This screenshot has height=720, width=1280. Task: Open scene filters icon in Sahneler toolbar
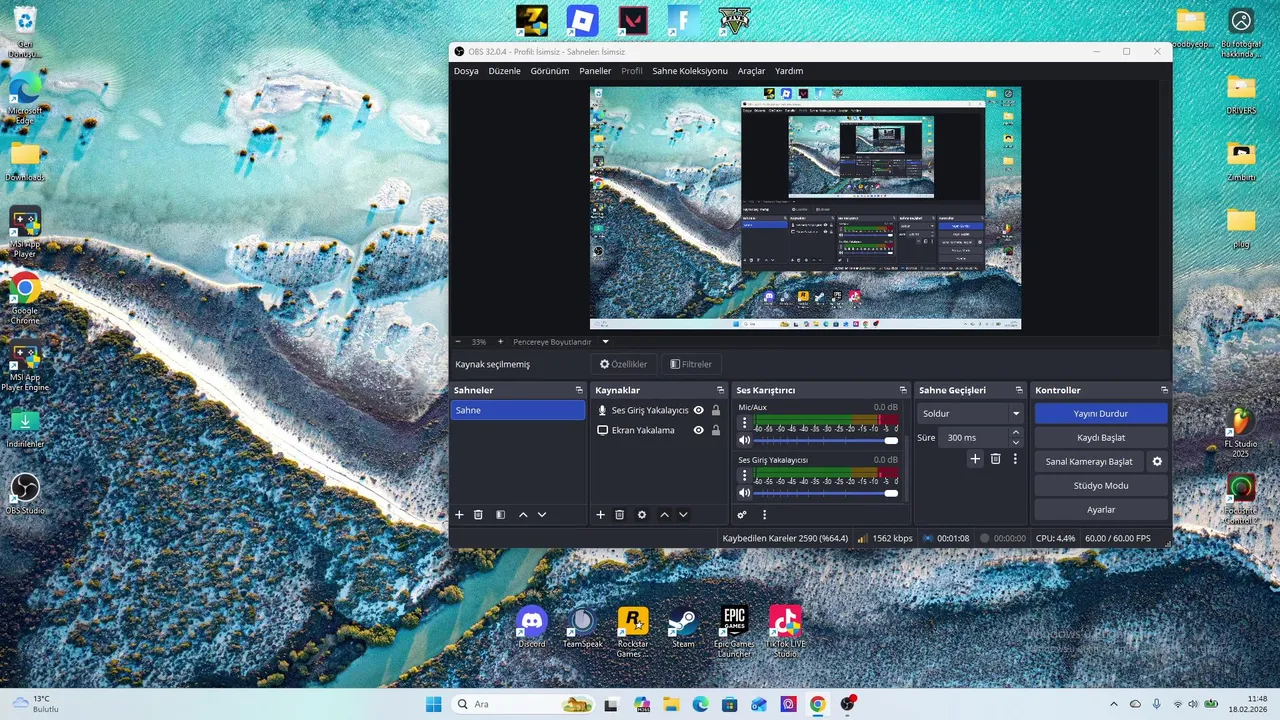pyautogui.click(x=501, y=515)
